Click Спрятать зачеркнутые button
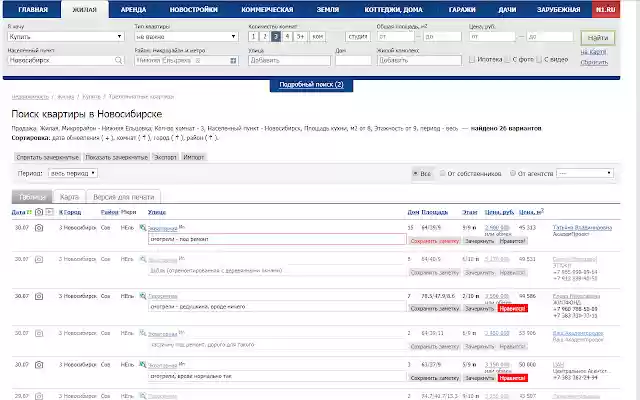 (47, 157)
